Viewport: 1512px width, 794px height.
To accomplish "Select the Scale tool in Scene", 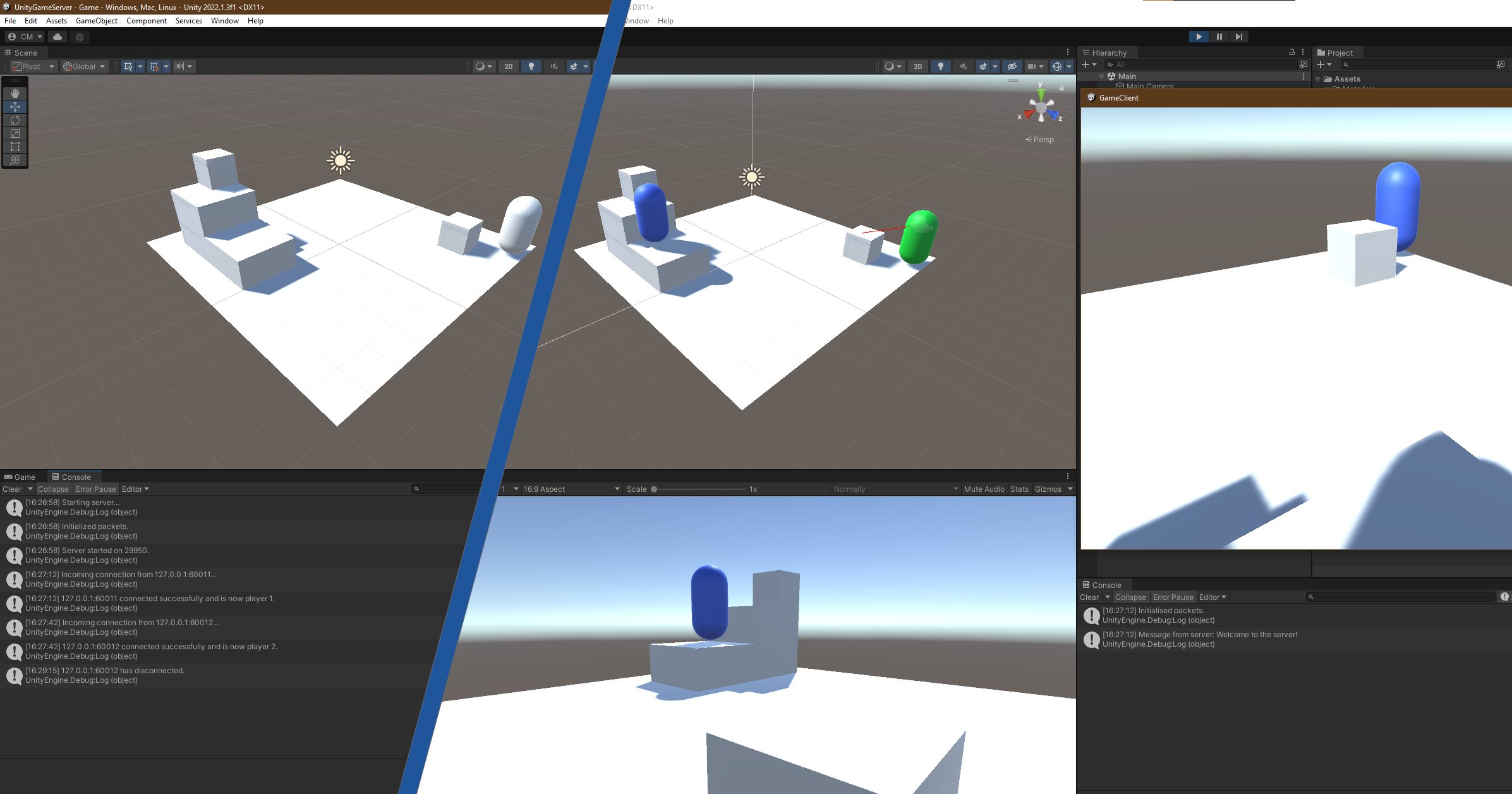I will 15,133.
